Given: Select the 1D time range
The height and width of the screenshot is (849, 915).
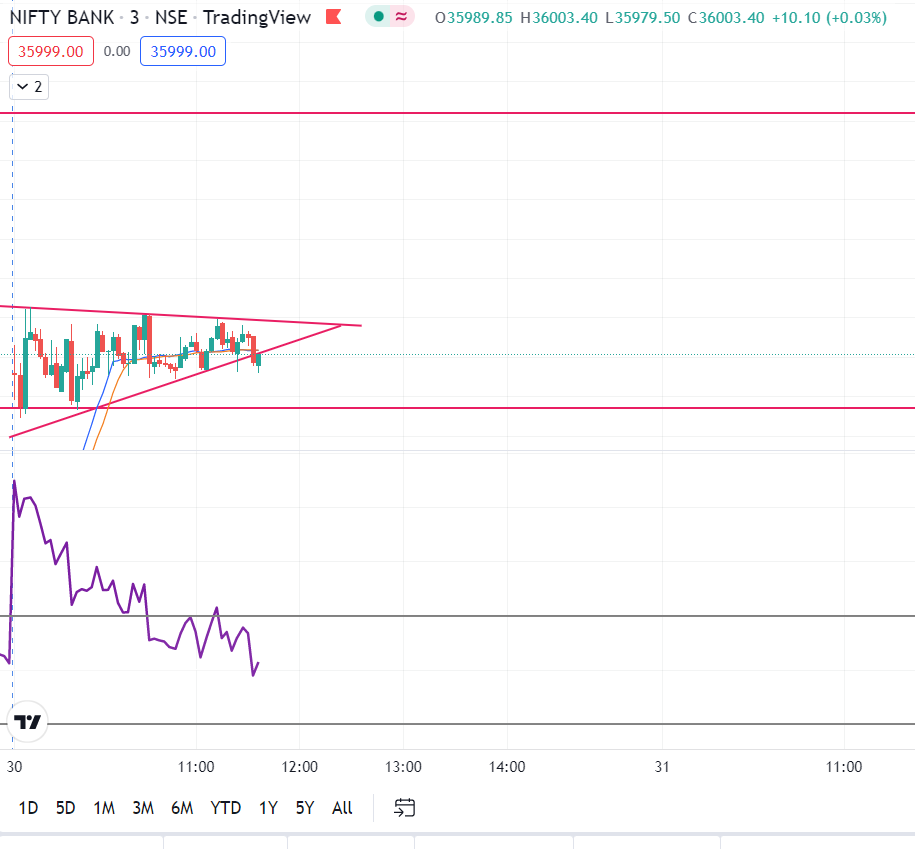Looking at the screenshot, I should [x=28, y=808].
